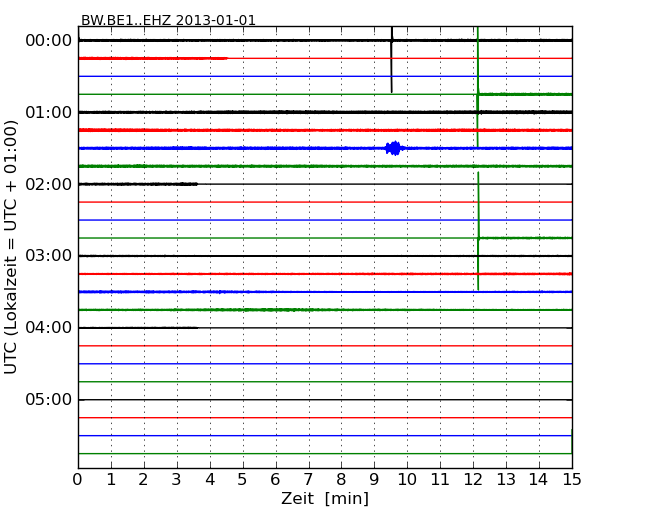Click the thick red segment below 00:00 trace
The width and height of the screenshot is (650, 520).
(153, 58)
